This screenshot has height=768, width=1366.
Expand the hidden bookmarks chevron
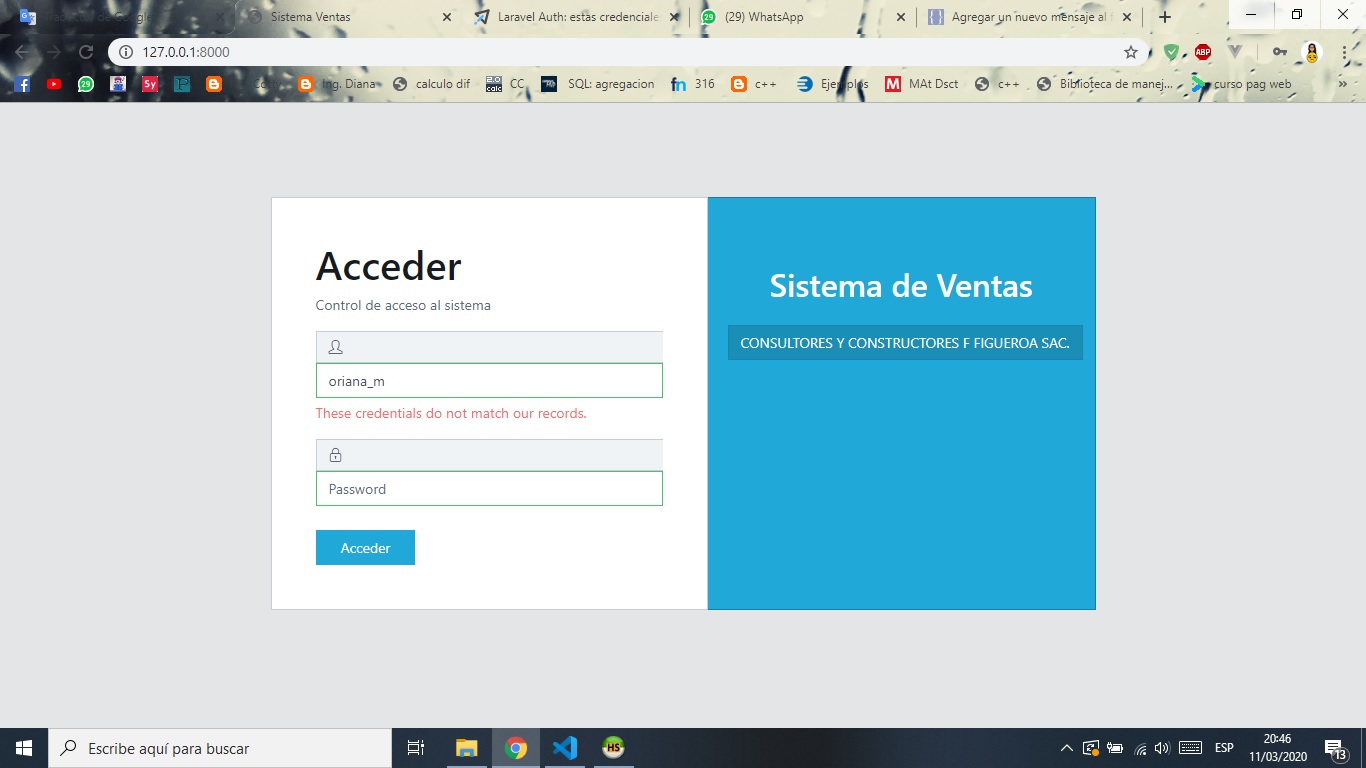pos(1343,85)
